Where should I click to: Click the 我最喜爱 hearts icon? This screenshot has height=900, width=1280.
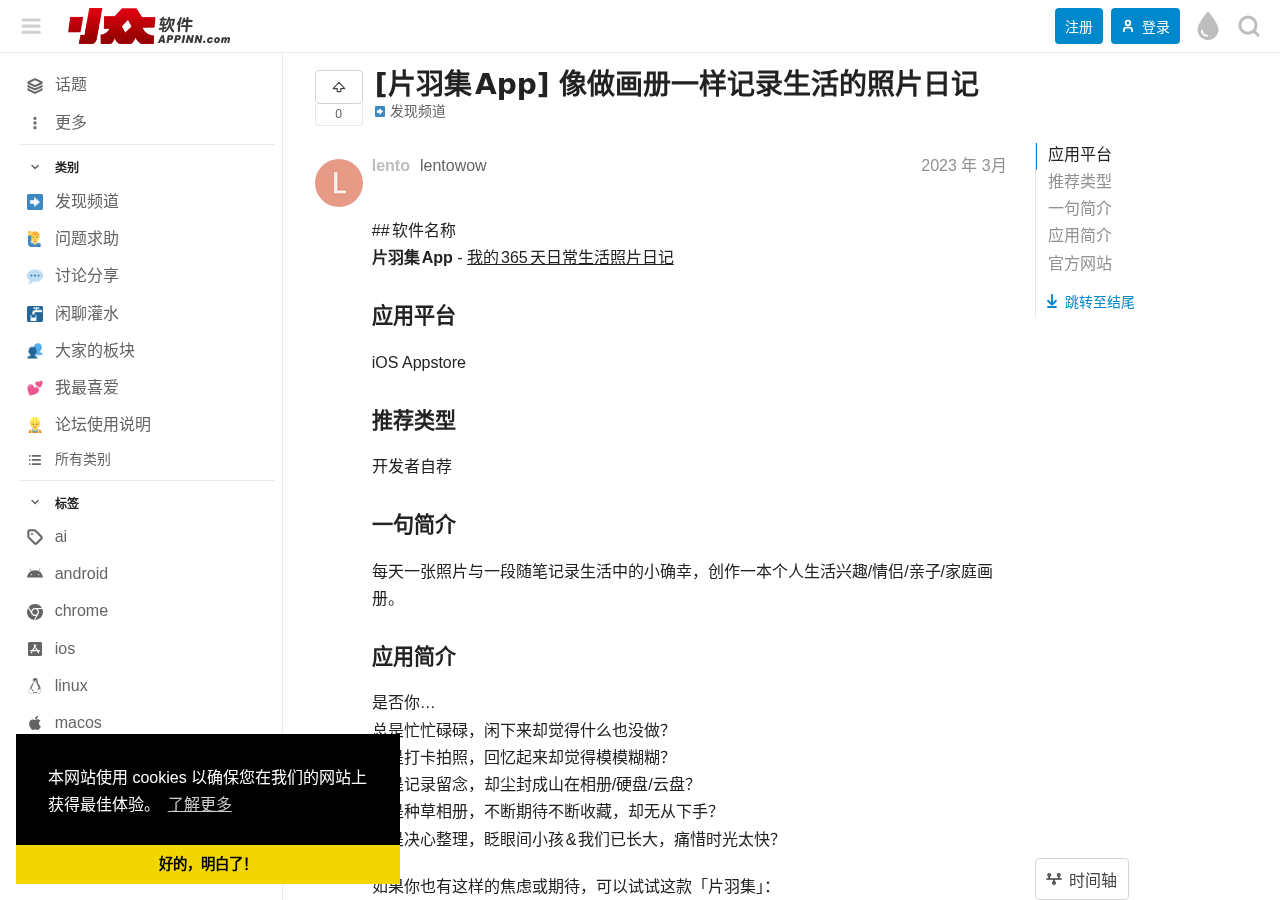point(35,388)
